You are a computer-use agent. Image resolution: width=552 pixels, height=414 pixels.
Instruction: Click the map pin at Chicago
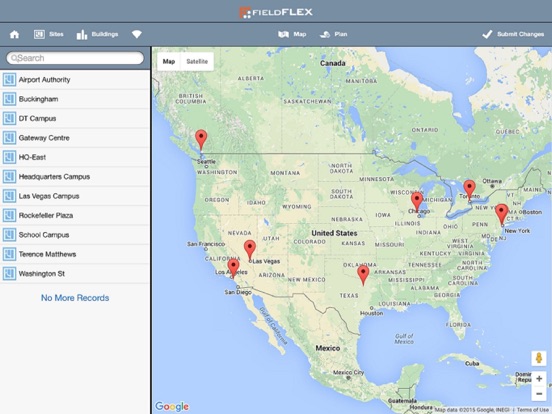[x=417, y=201]
